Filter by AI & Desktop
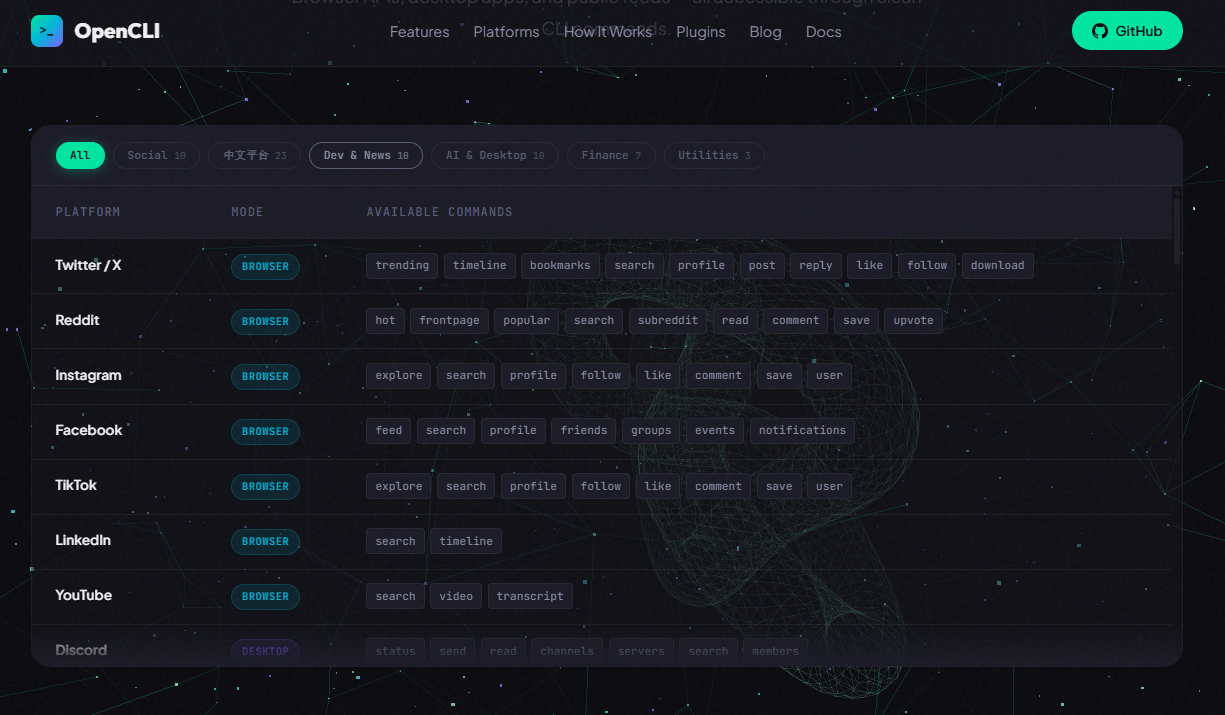The image size is (1225, 715). [495, 155]
